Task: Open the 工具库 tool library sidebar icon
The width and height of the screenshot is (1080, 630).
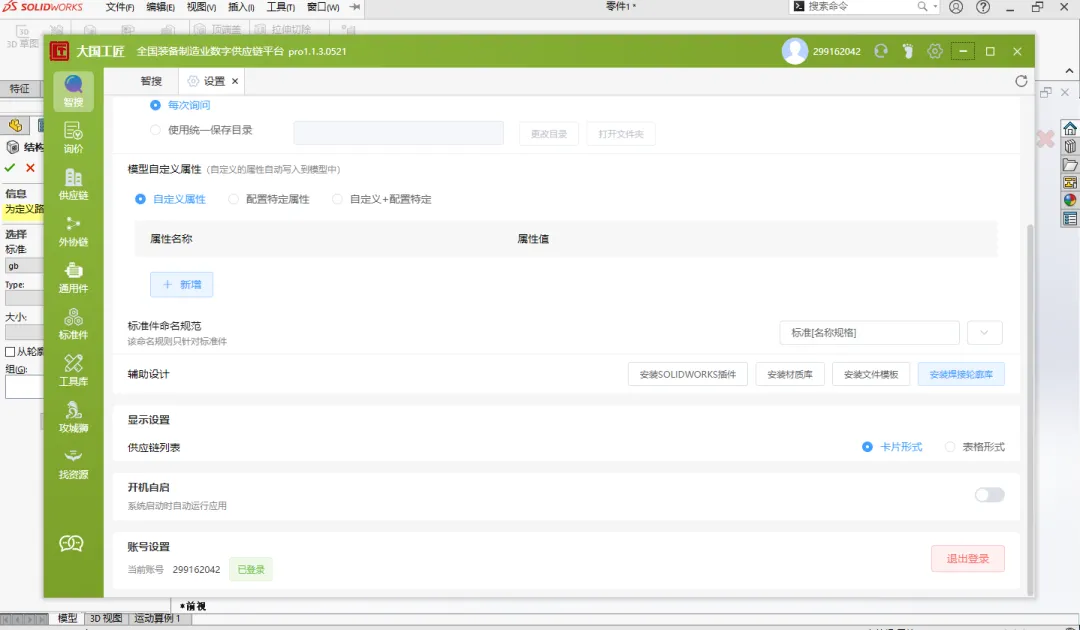Action: pos(74,370)
